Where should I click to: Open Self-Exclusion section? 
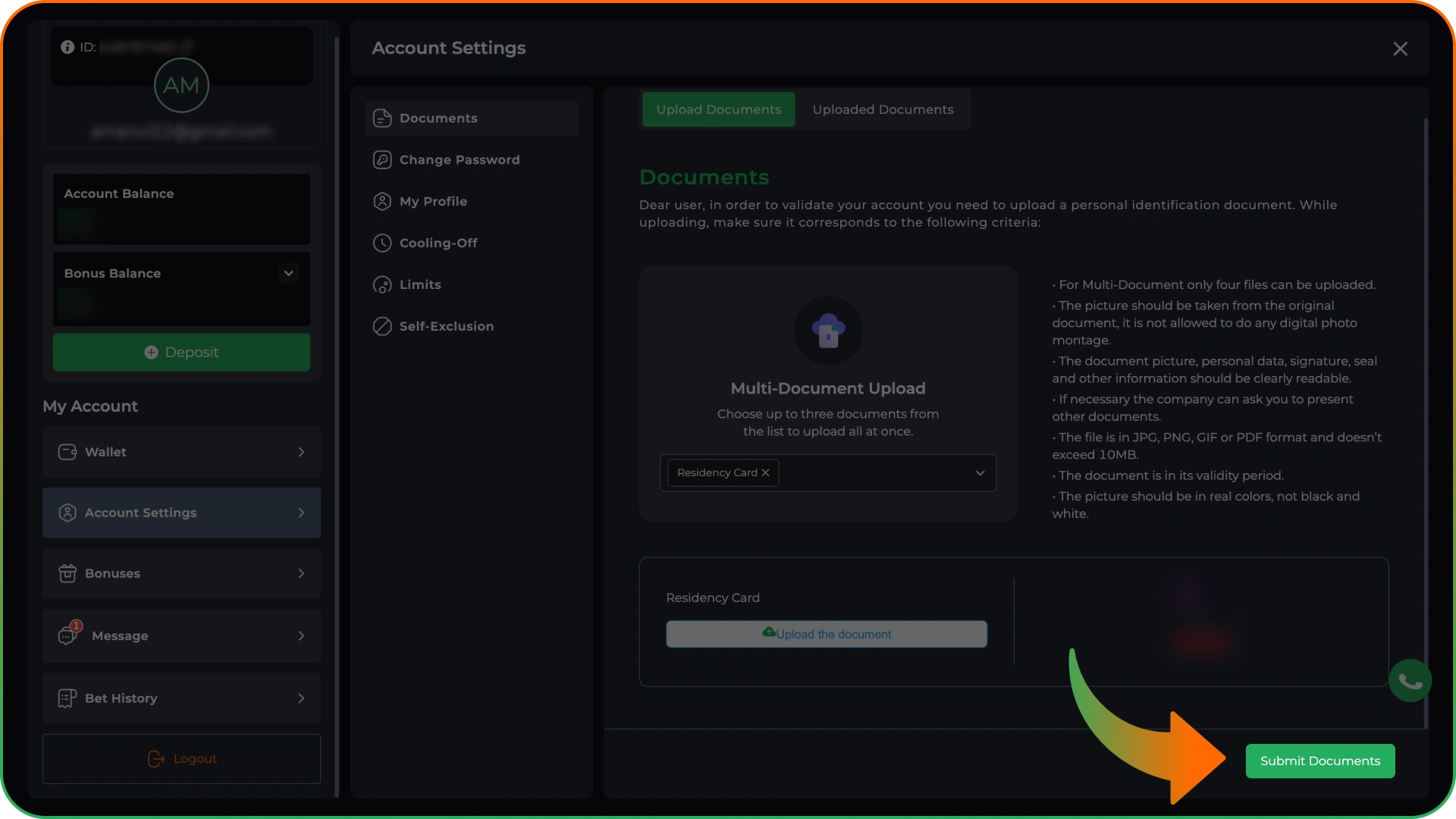pos(472,326)
